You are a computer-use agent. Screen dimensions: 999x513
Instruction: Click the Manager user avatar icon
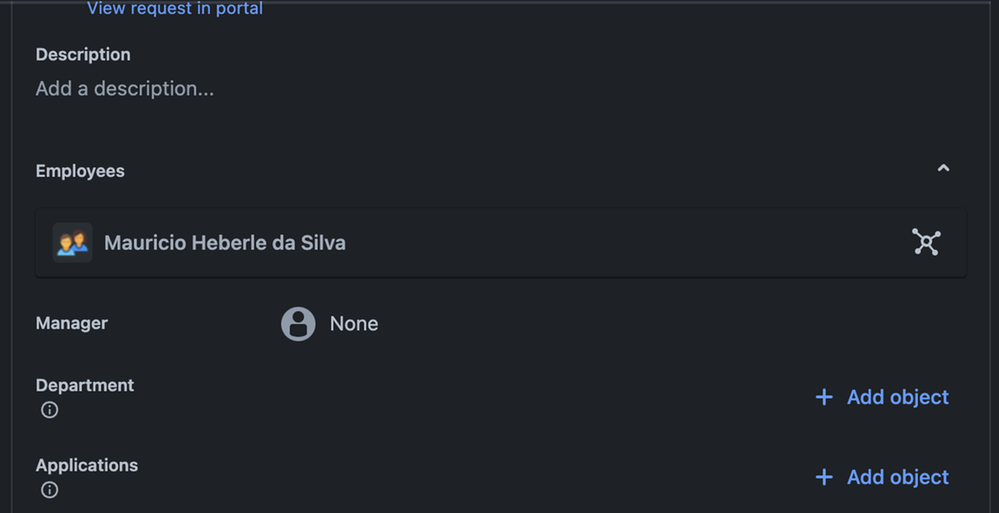tap(298, 324)
